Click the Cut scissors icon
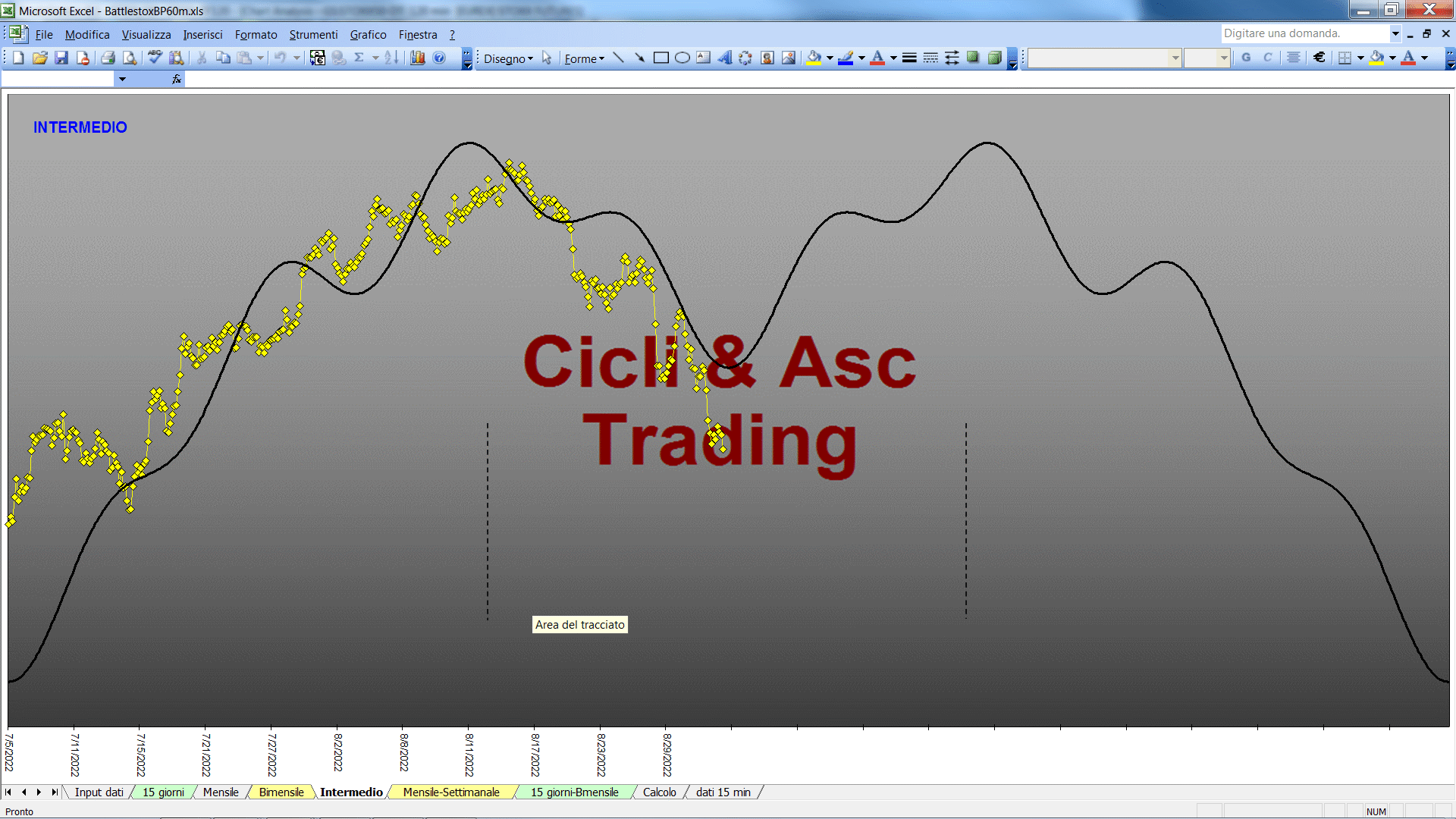This screenshot has height=819, width=1456. 202,58
